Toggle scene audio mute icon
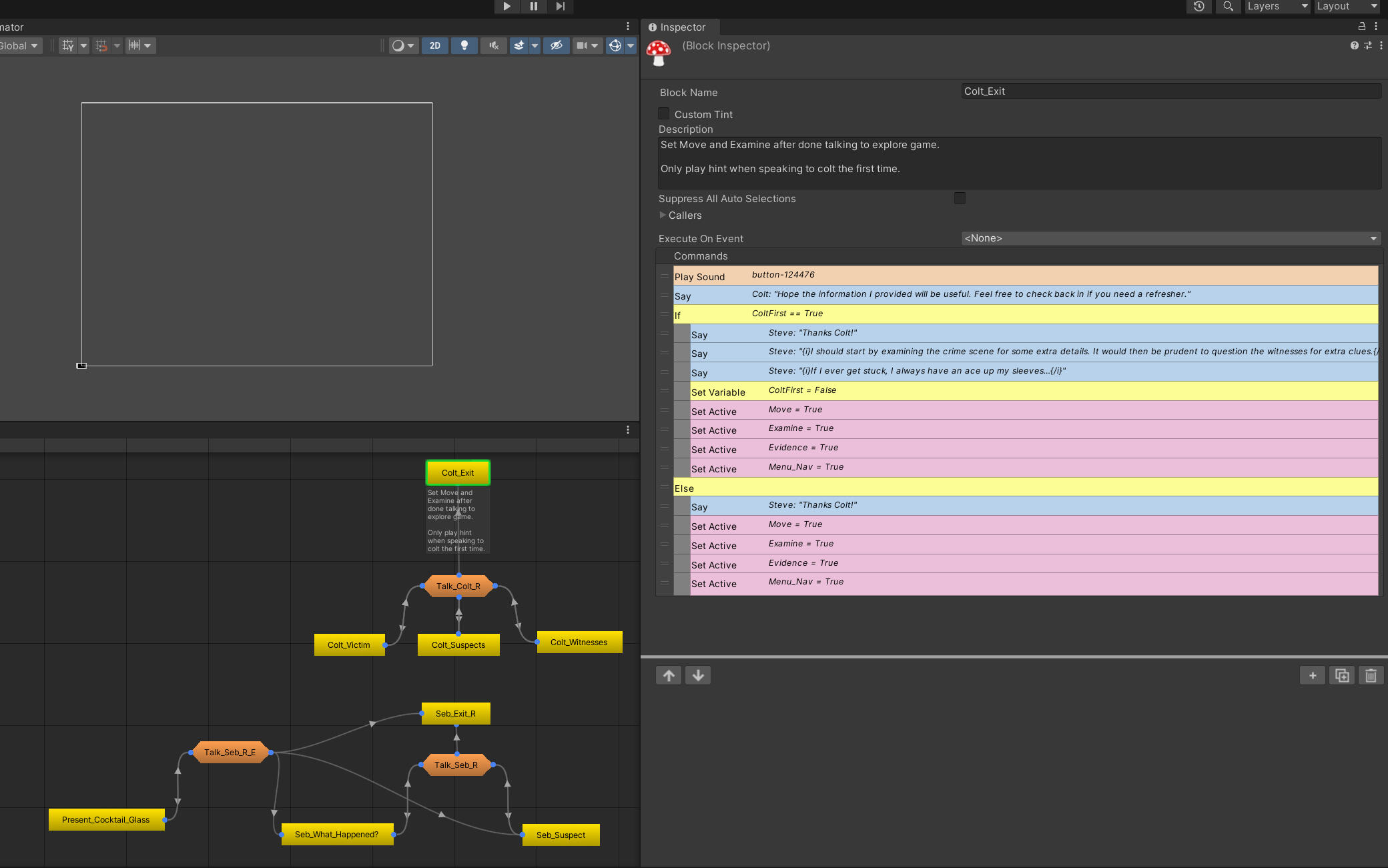1388x868 pixels. pyautogui.click(x=494, y=45)
